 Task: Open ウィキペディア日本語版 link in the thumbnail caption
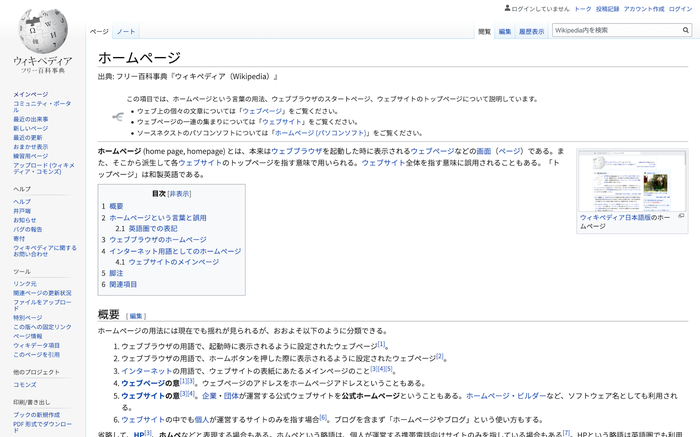pos(615,217)
